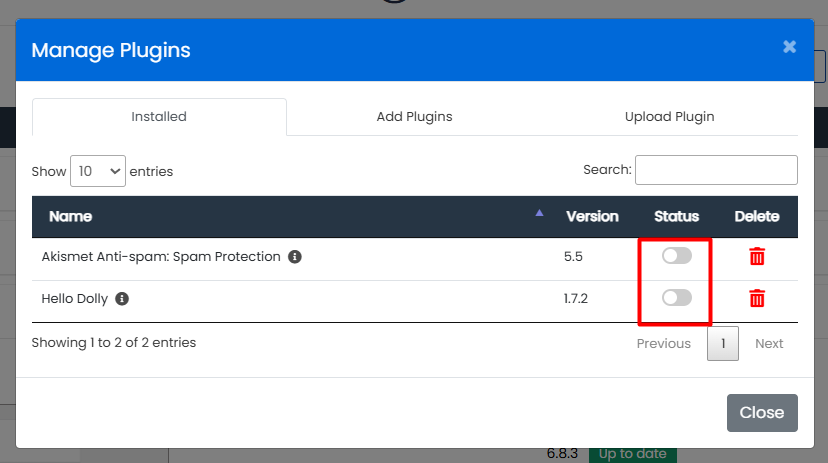This screenshot has width=828, height=463.
Task: Click the Delete column header
Action: point(757,216)
